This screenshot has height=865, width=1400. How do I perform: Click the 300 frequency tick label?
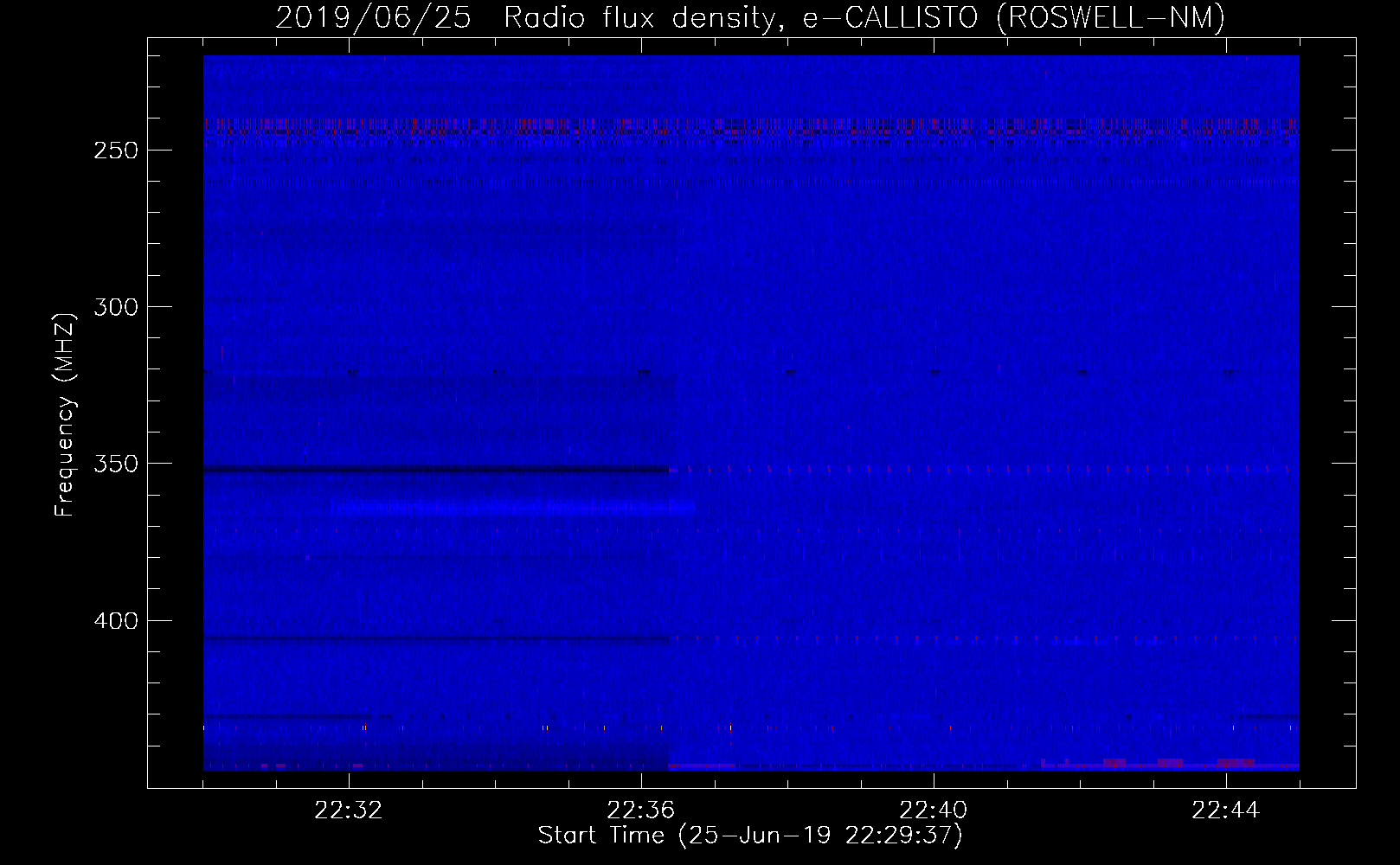coord(116,307)
